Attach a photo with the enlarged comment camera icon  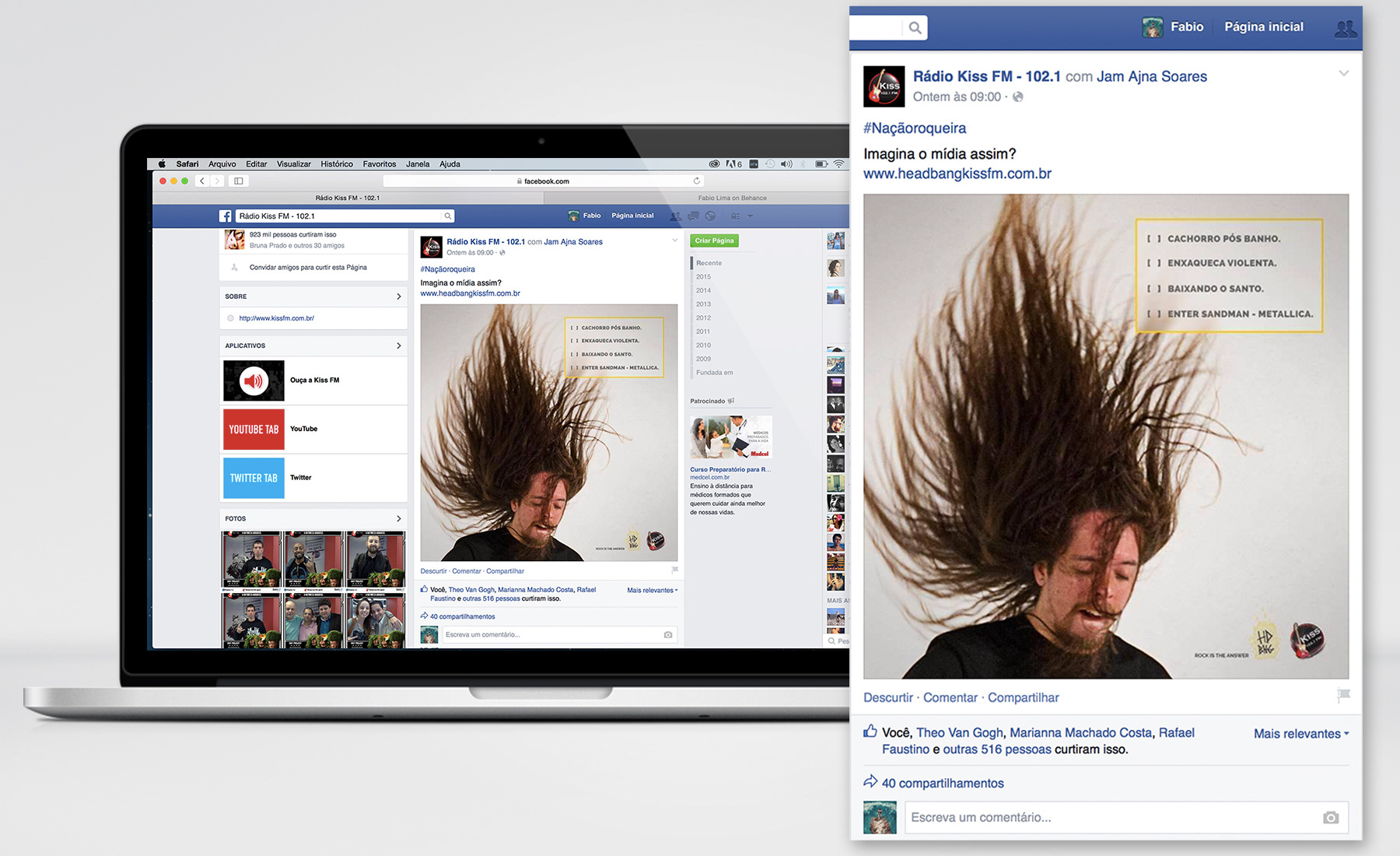tap(1331, 818)
